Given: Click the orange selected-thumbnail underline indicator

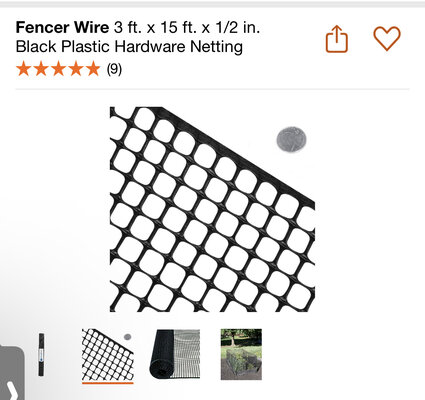Looking at the screenshot, I should click(108, 383).
